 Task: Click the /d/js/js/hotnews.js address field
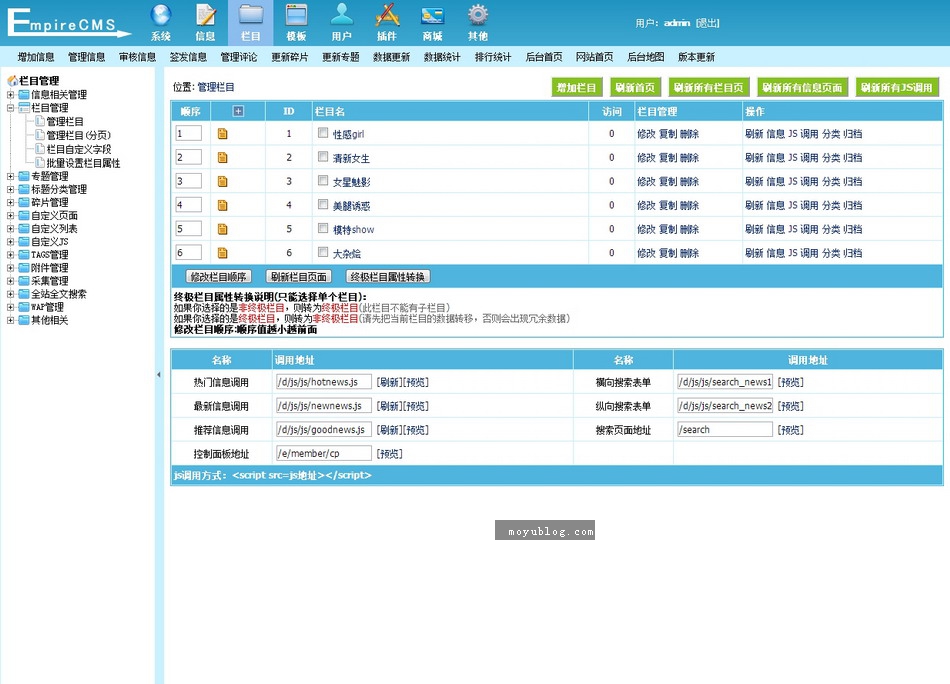tap(324, 382)
